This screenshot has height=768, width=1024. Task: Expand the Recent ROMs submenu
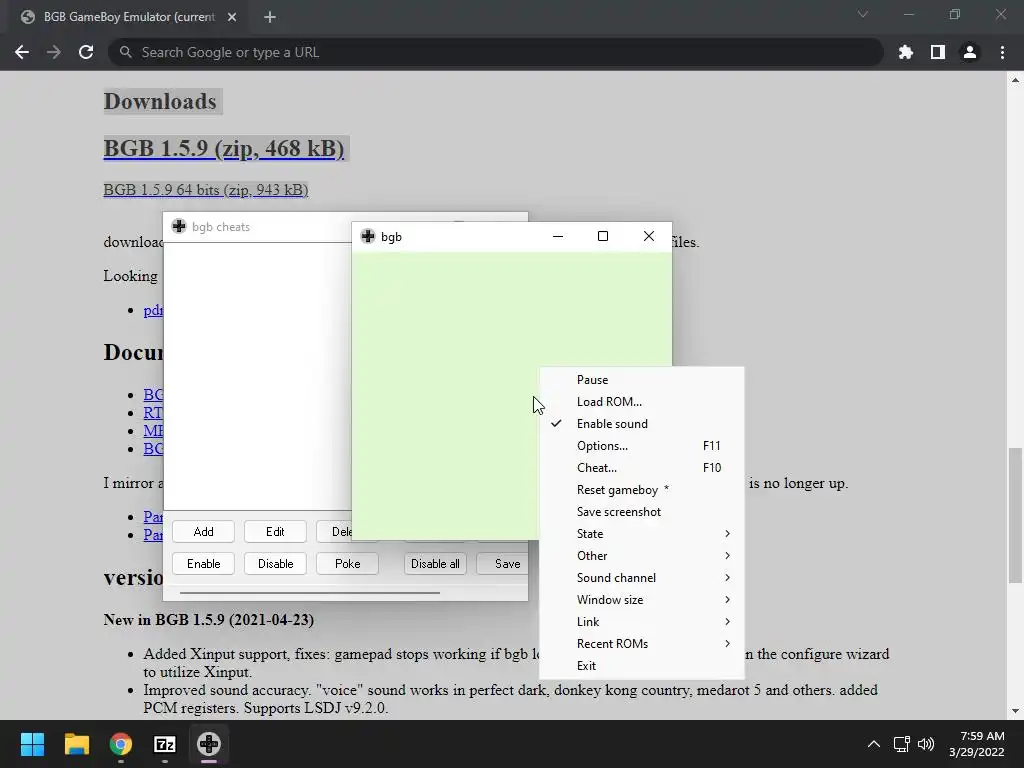[x=641, y=644]
